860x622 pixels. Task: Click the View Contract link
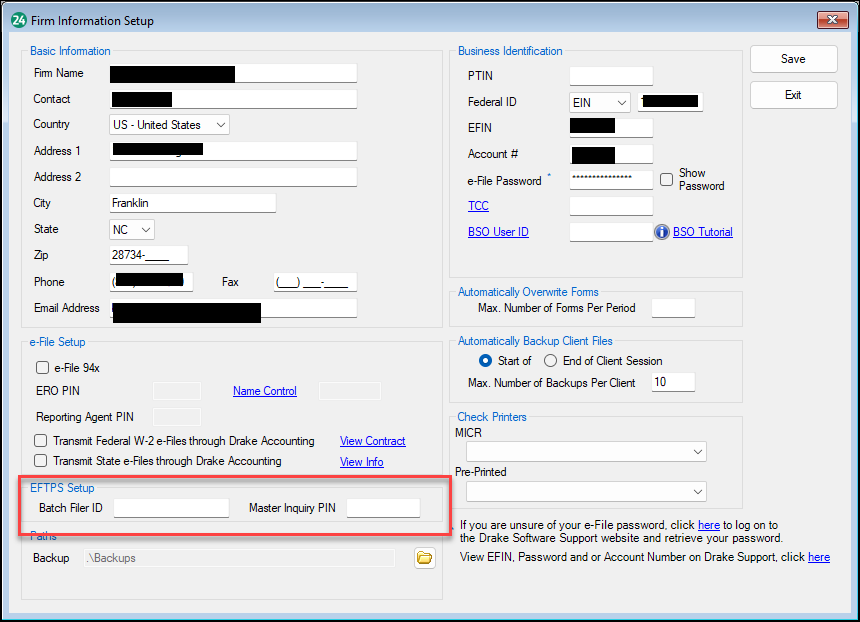(372, 440)
